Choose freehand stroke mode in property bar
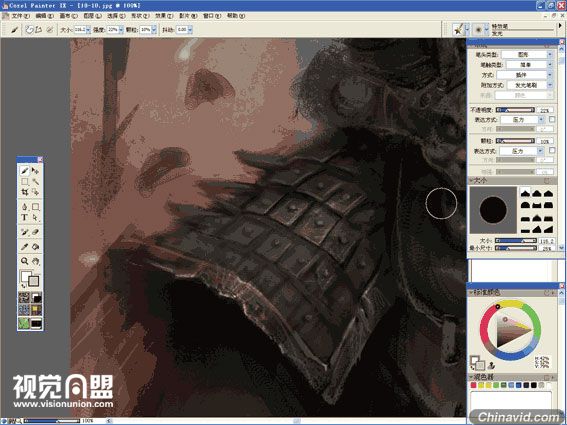The height and width of the screenshot is (425, 567). pos(29,30)
